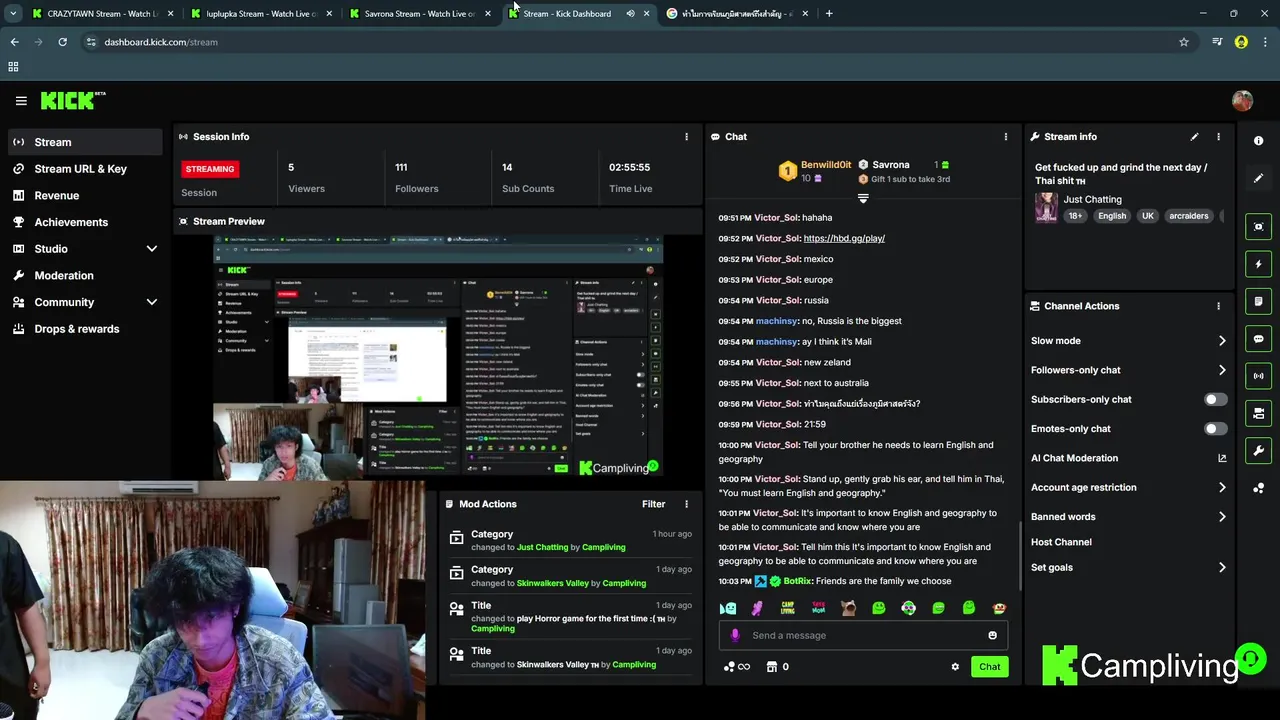The height and width of the screenshot is (720, 1280).
Task: Click the three-dots cluster icon in right toolbar
Action: coord(1258,488)
